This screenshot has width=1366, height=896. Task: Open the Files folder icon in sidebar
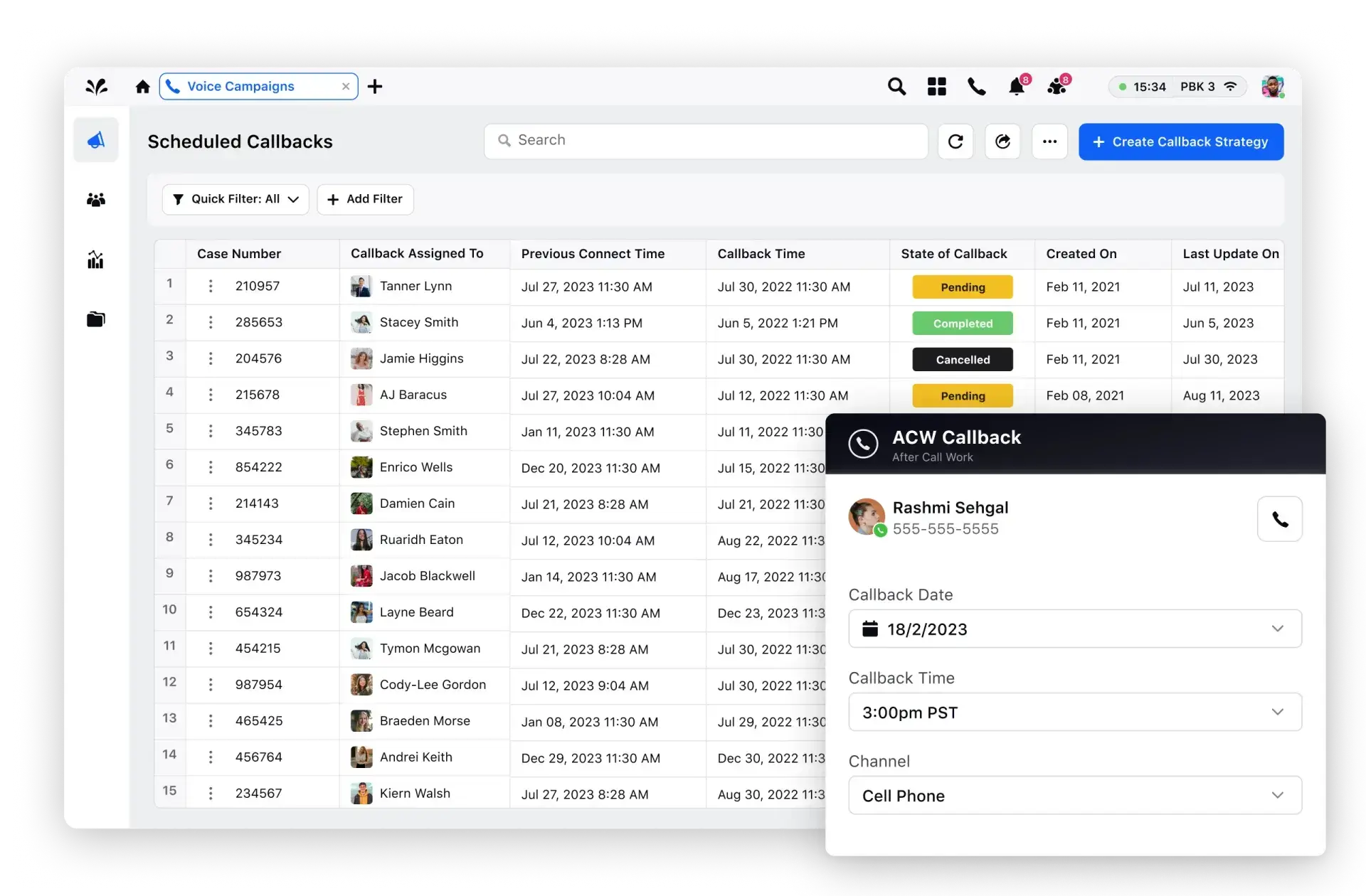pos(96,319)
